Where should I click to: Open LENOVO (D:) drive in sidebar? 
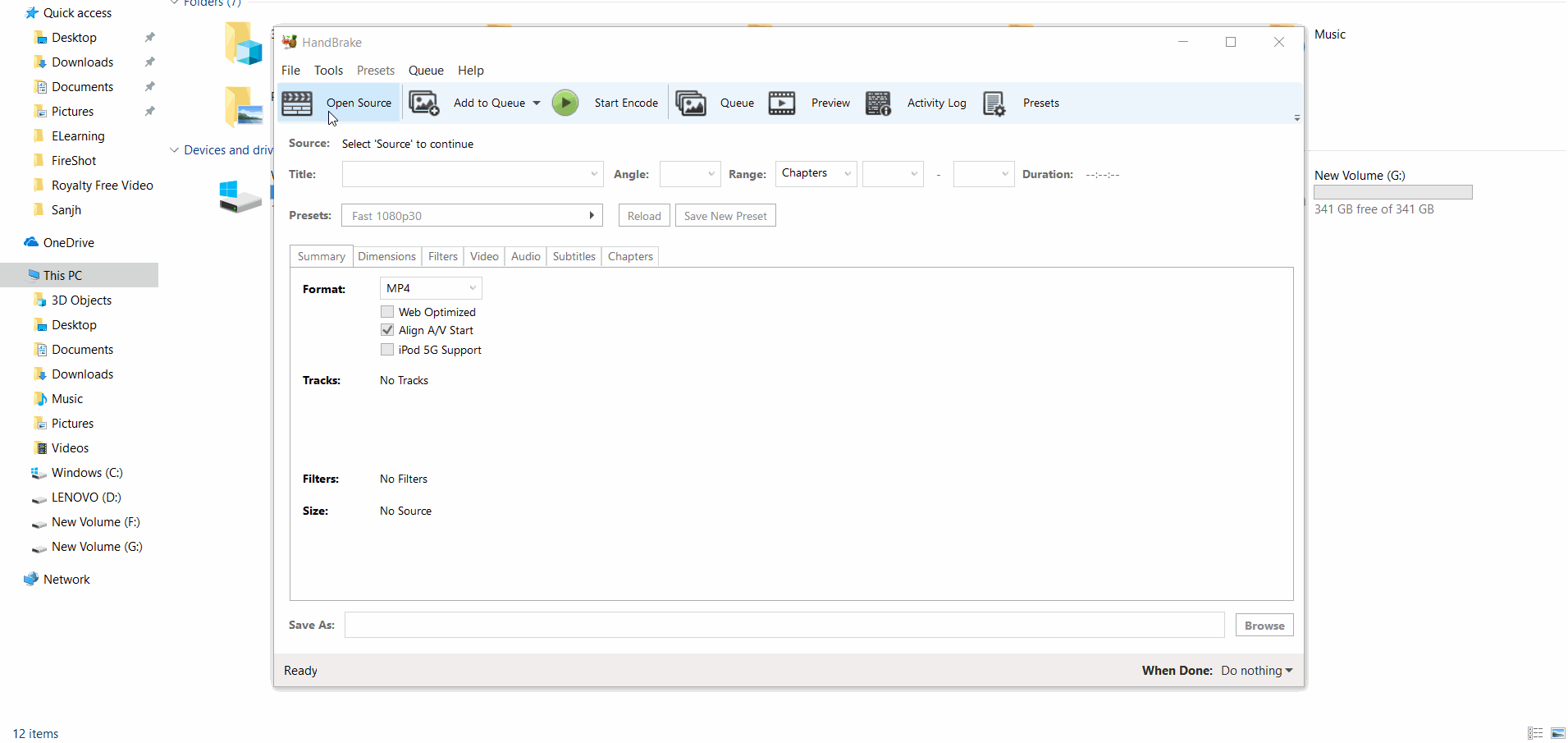(x=86, y=498)
